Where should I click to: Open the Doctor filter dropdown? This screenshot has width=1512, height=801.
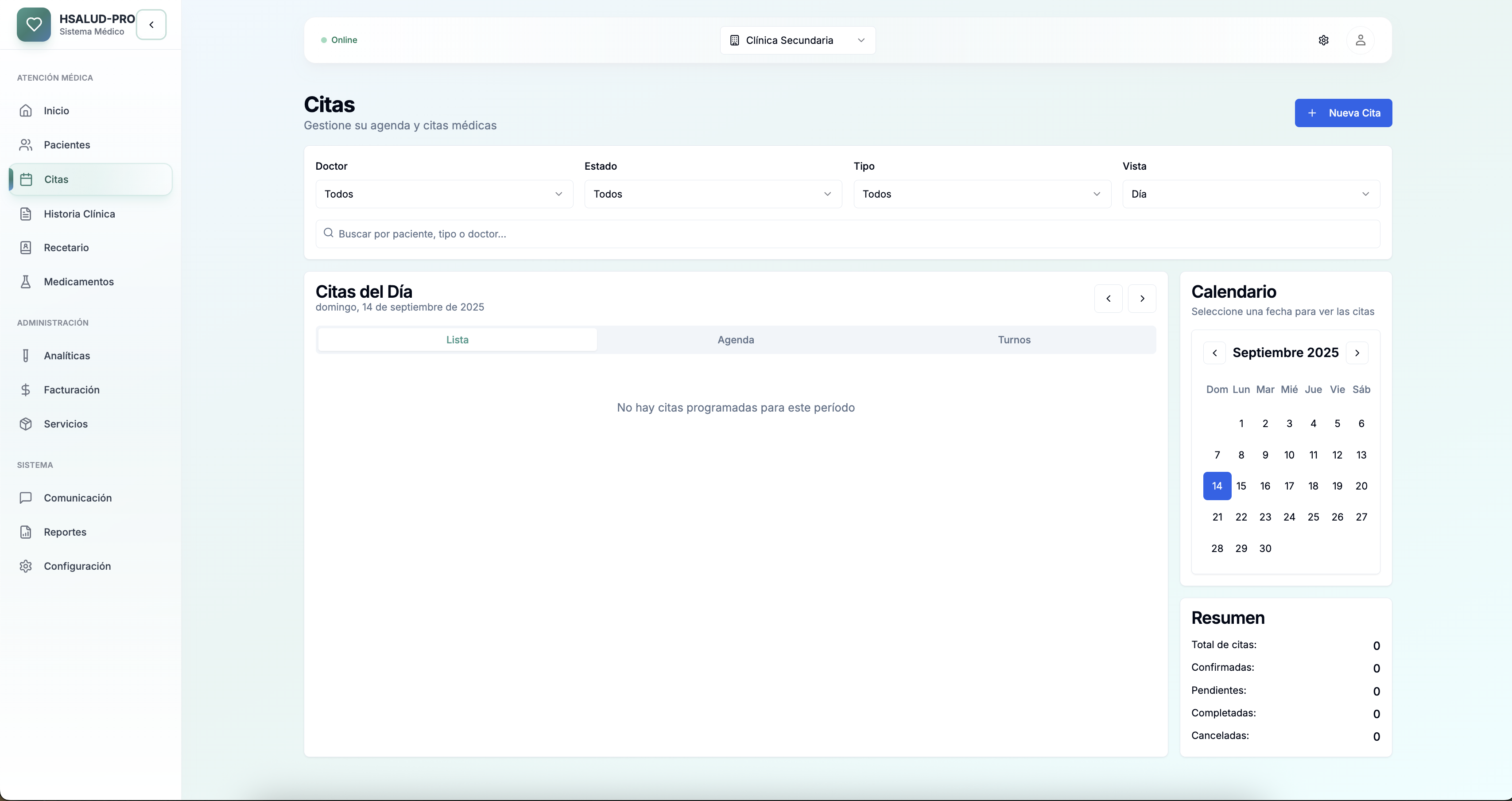point(444,194)
